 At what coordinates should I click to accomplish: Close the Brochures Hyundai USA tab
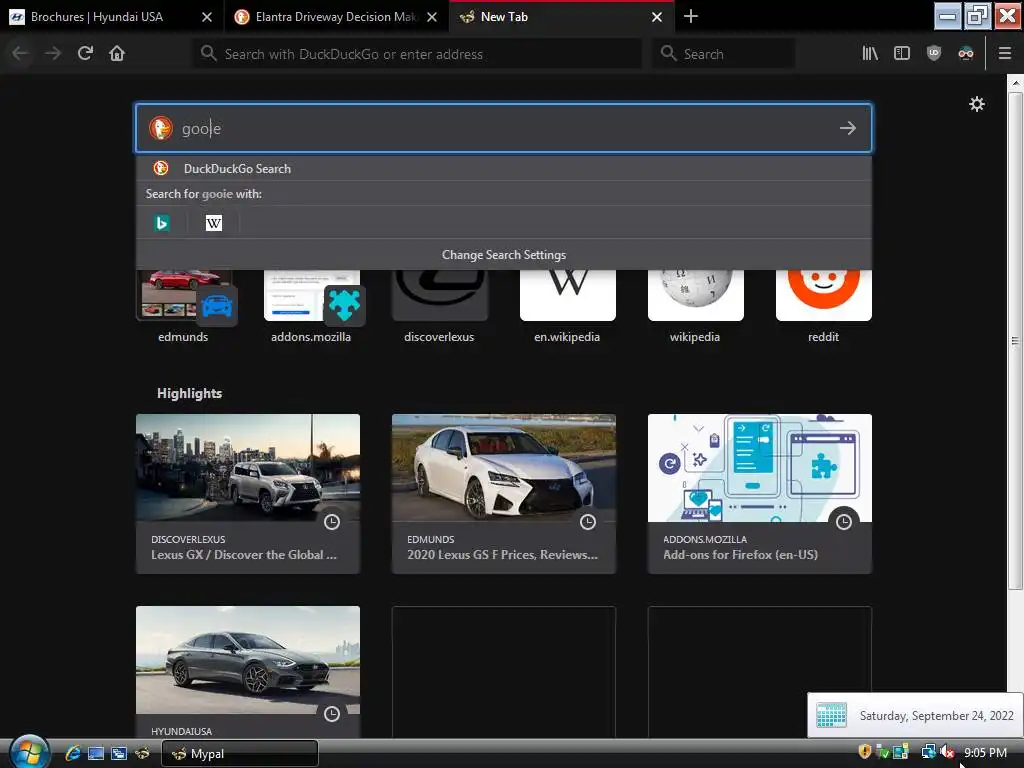207,17
